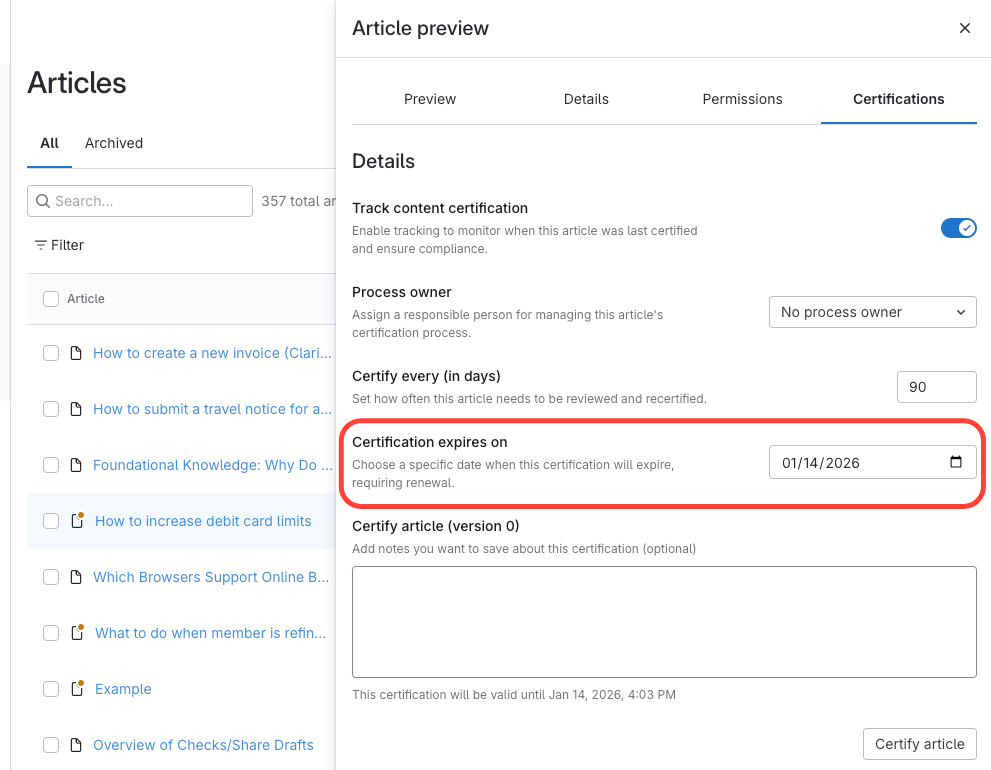Switch to the Permissions tab
The height and width of the screenshot is (770, 991).
point(742,99)
